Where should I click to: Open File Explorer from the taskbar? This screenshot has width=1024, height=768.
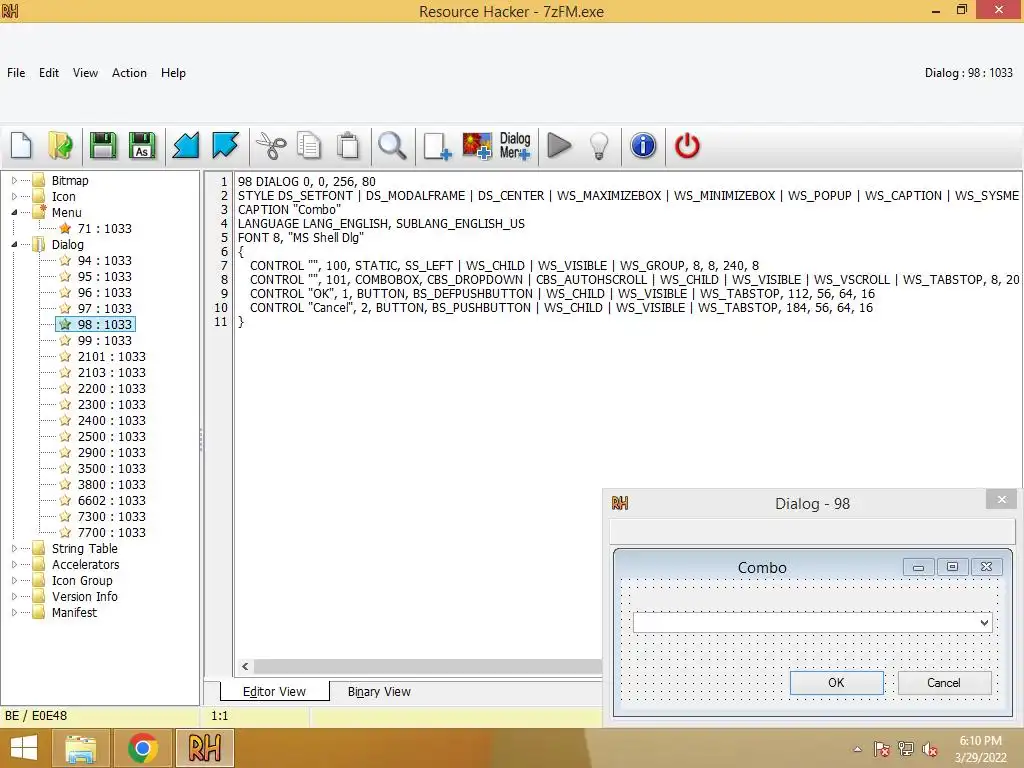click(80, 748)
